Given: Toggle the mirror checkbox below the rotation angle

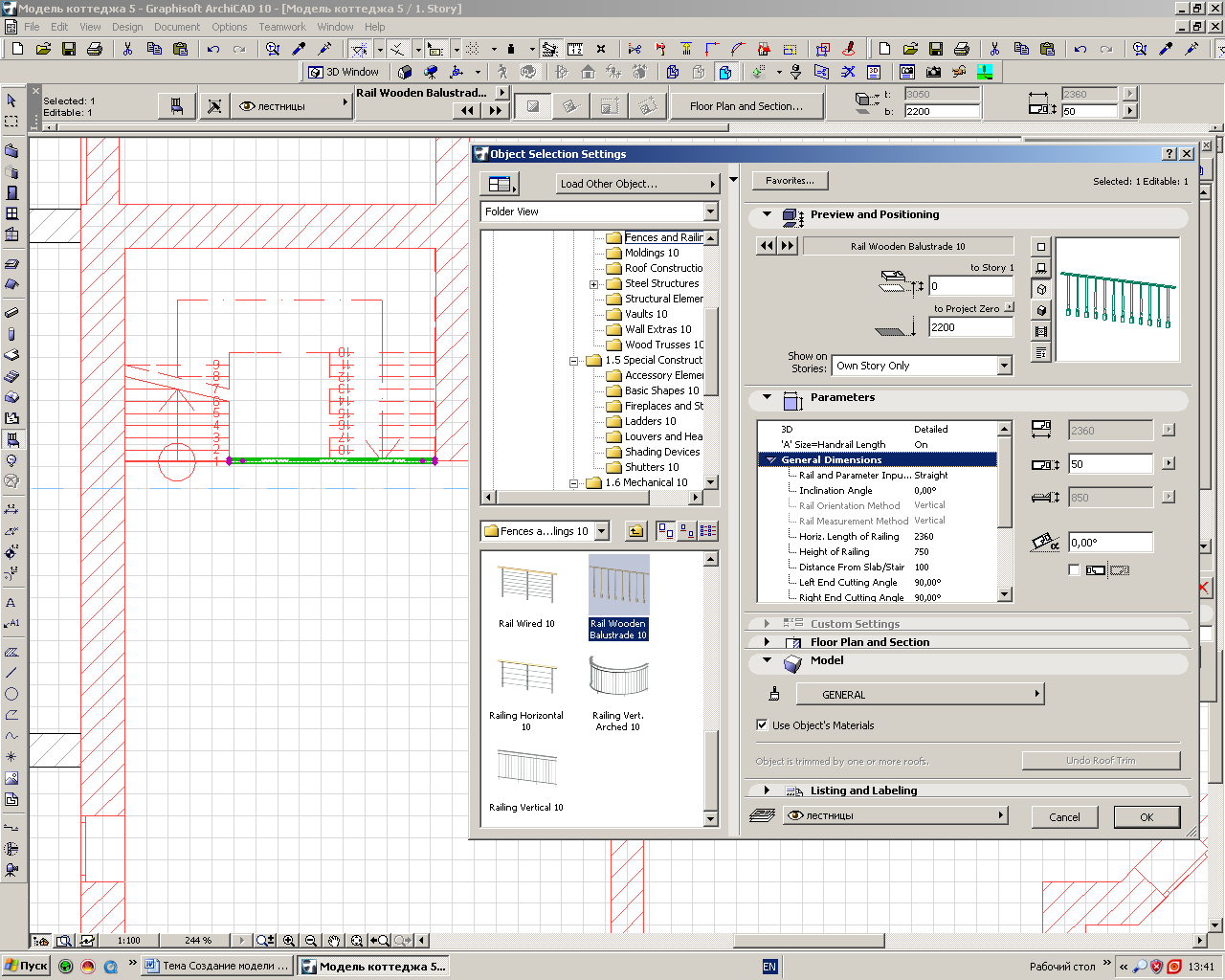Looking at the screenshot, I should 1074,570.
